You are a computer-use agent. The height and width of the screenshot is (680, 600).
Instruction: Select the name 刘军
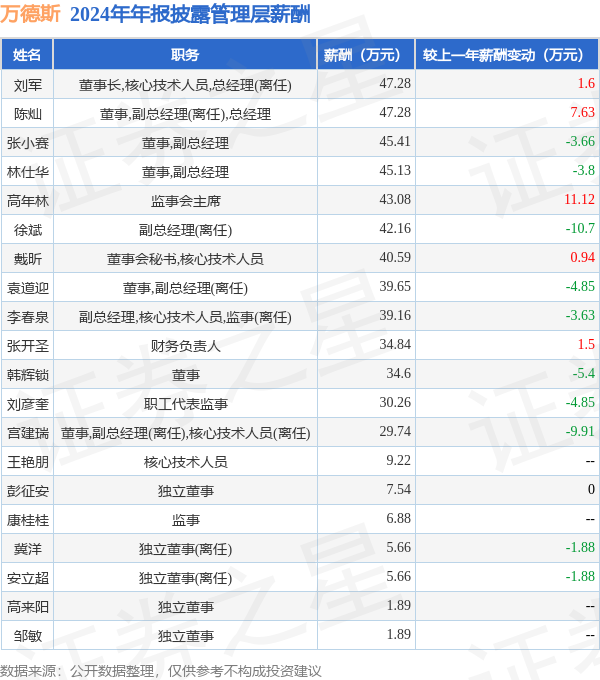pyautogui.click(x=28, y=85)
